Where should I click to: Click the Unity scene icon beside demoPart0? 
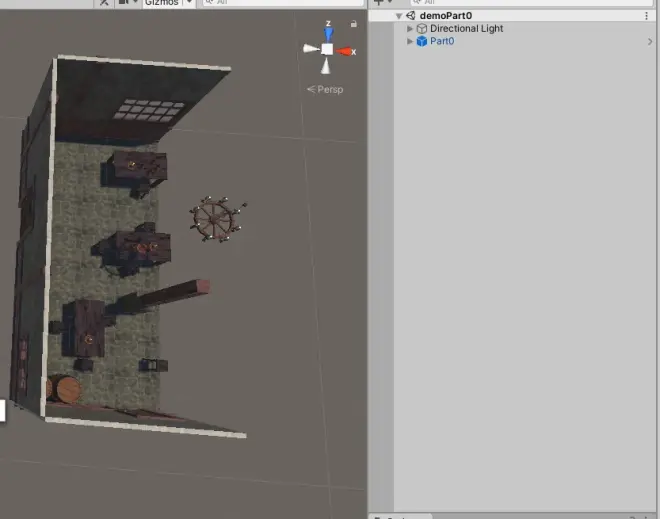tap(411, 16)
